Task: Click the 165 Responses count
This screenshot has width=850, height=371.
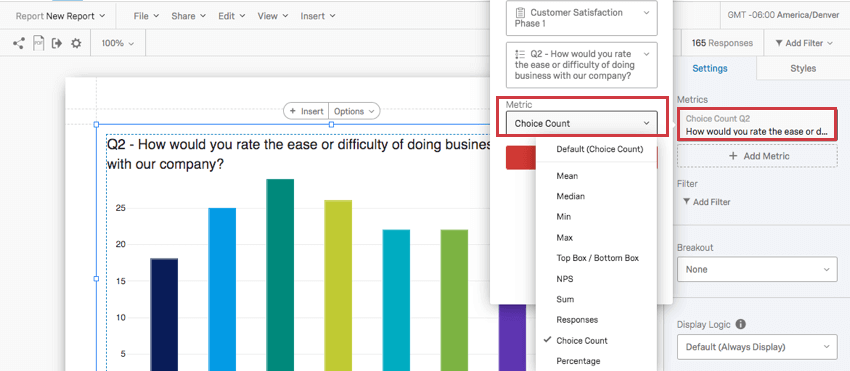Action: click(722, 43)
